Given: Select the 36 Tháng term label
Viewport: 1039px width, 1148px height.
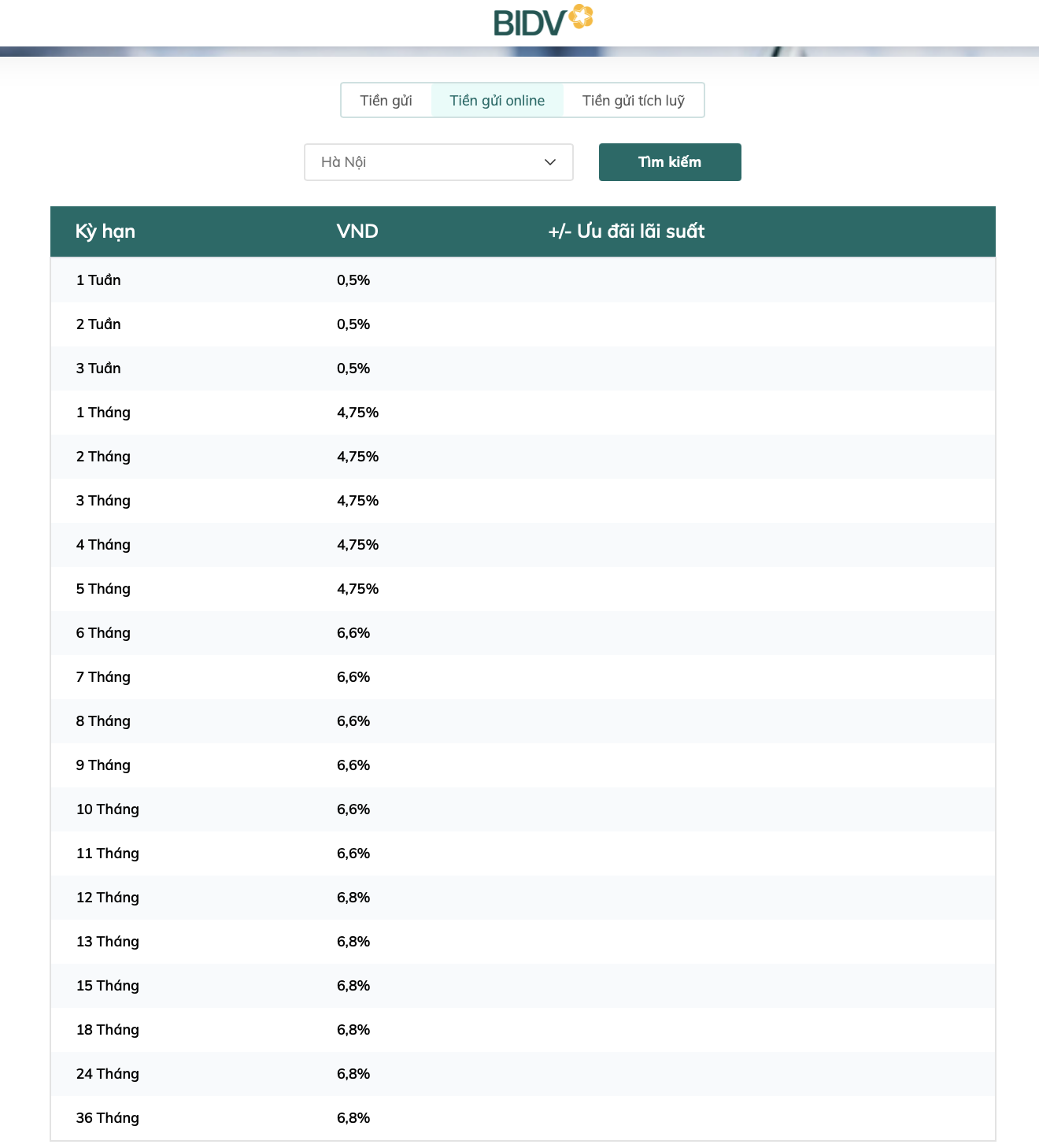Looking at the screenshot, I should 108,1118.
